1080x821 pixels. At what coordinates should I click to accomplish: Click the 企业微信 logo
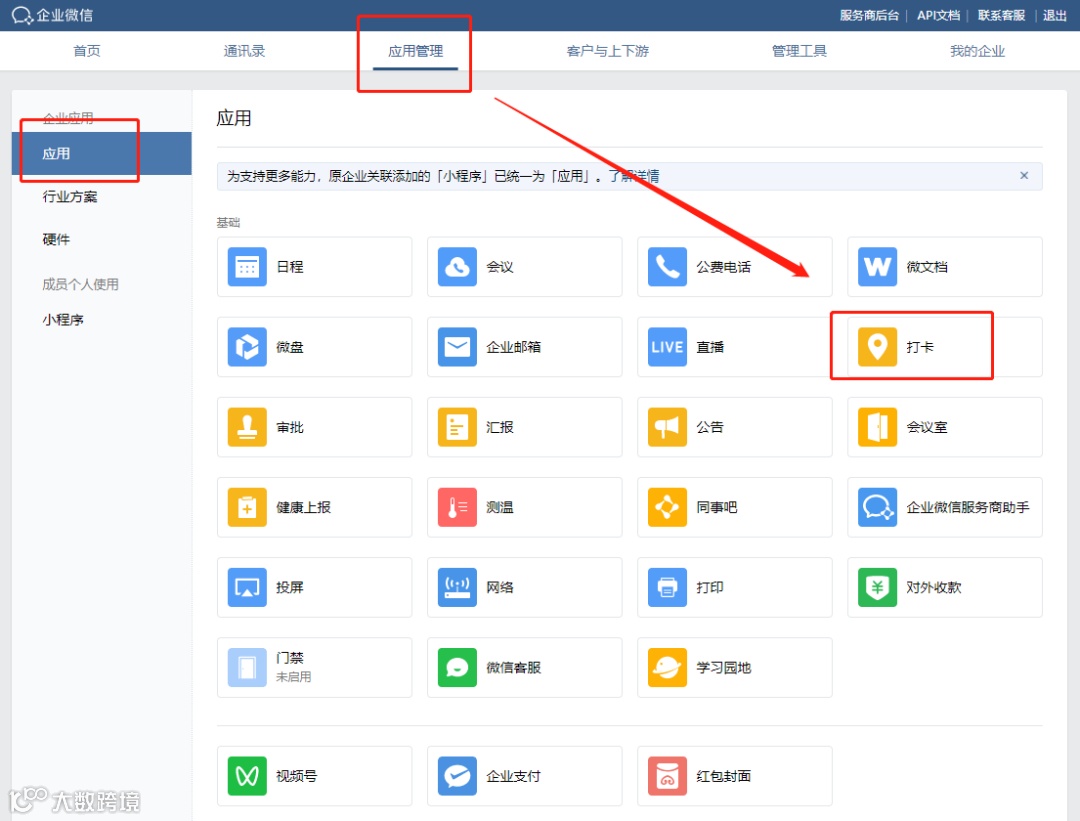coord(52,15)
